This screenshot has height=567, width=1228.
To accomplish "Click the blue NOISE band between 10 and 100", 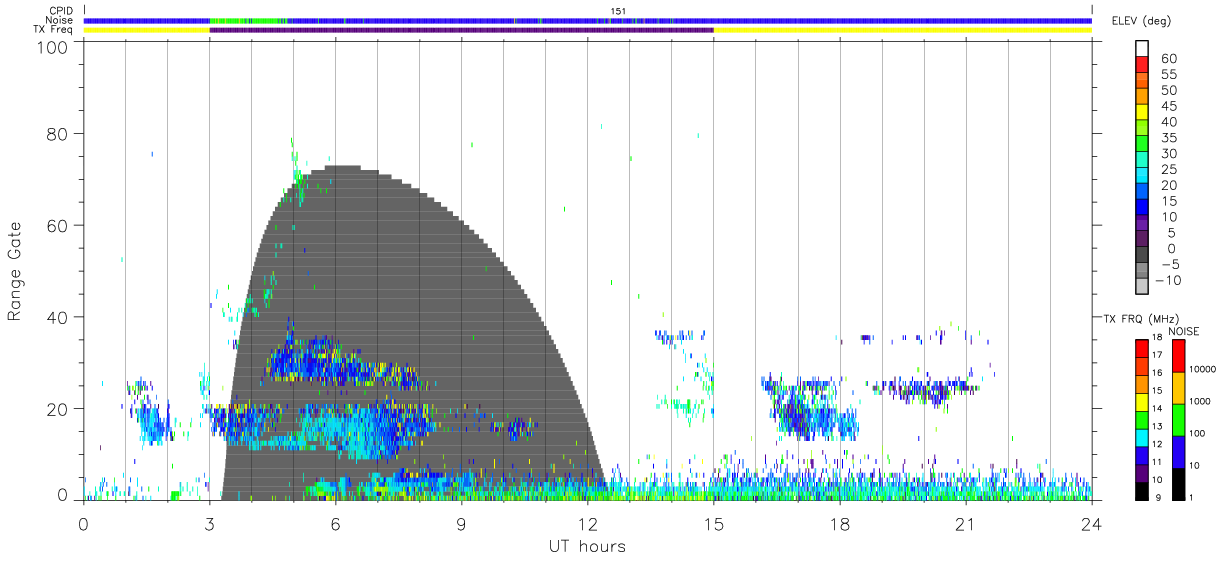I will tap(1178, 451).
